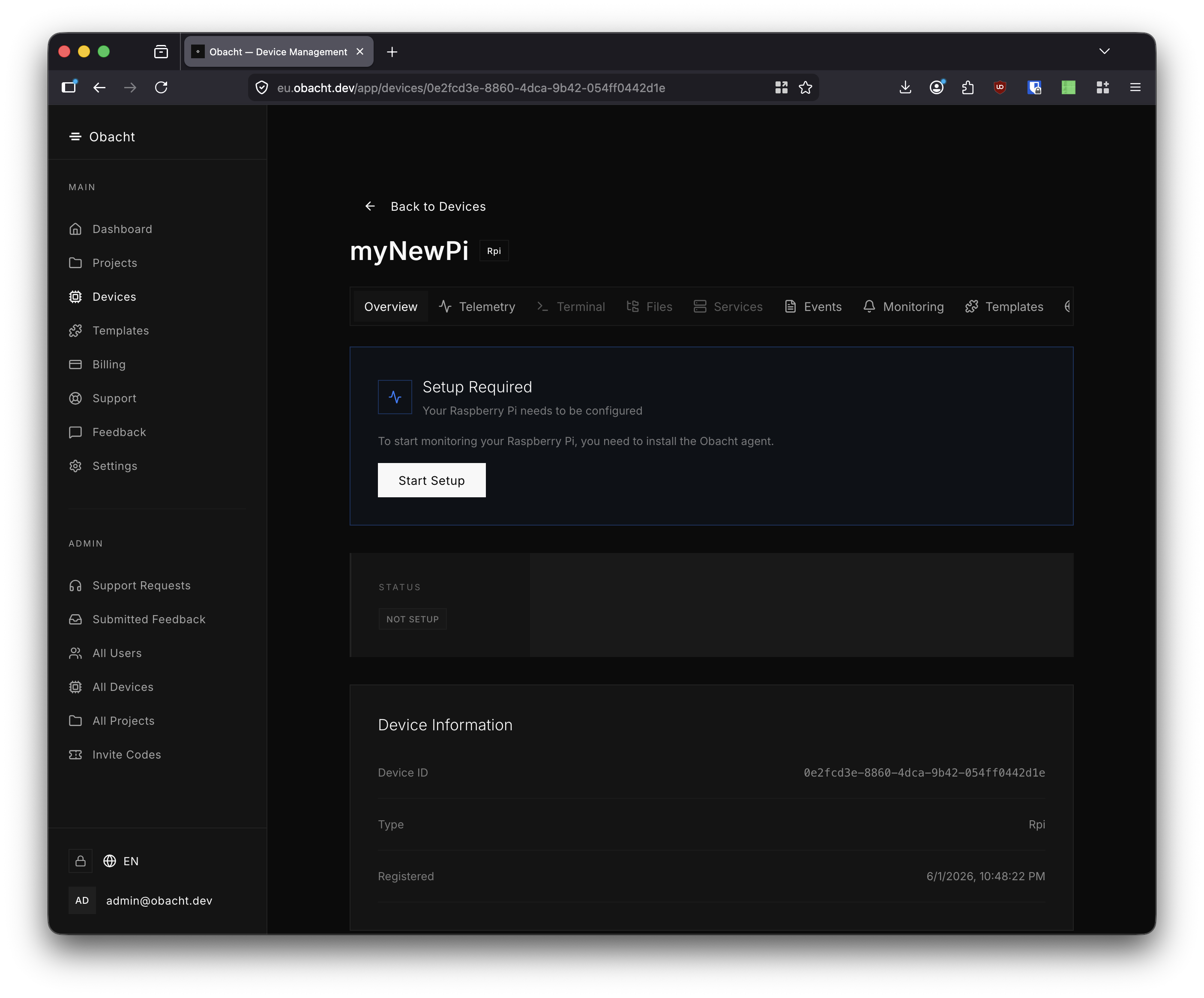Open Templates in the main sidebar

tap(108, 330)
